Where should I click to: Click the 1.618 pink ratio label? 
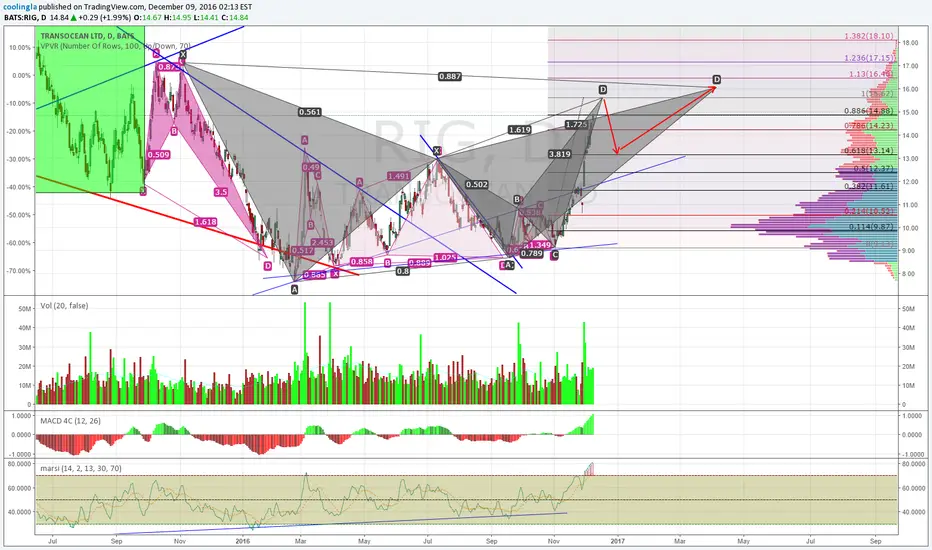click(x=205, y=222)
